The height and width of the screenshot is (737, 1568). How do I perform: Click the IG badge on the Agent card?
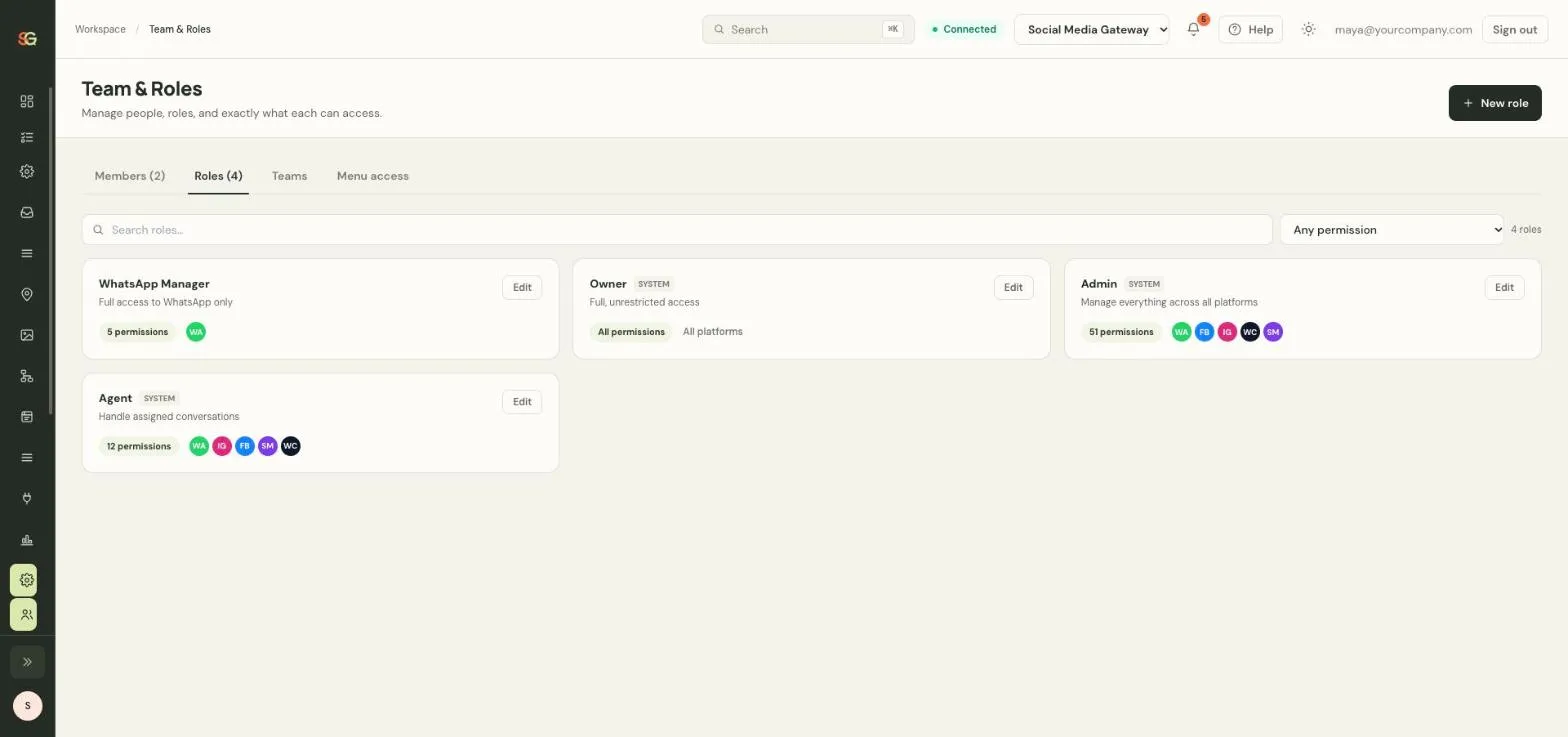pyautogui.click(x=222, y=446)
